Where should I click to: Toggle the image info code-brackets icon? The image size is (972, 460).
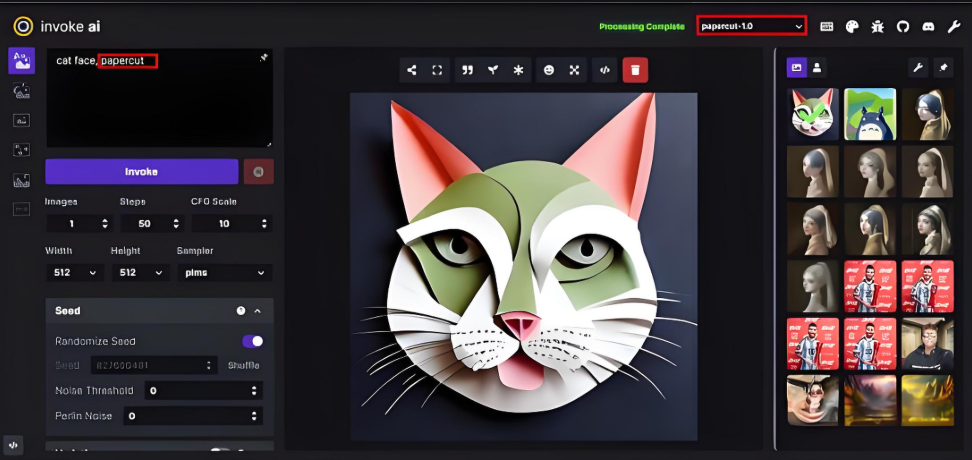coord(604,70)
